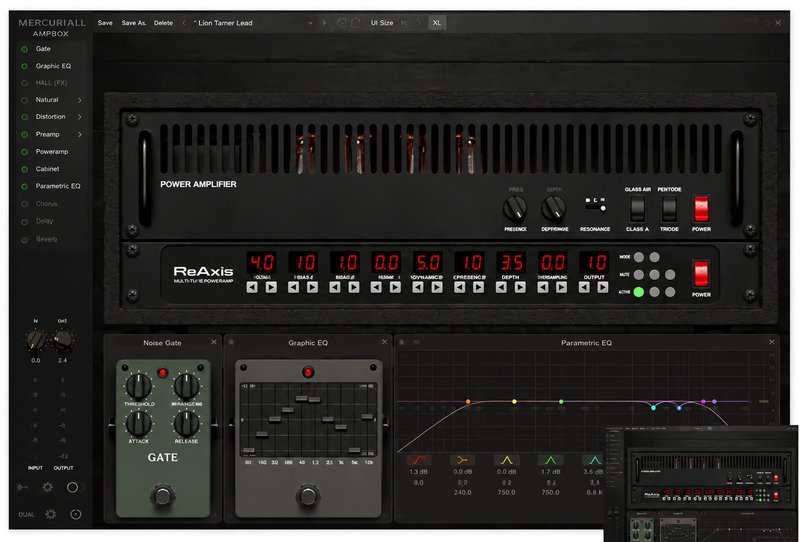The height and width of the screenshot is (542, 800).
Task: Expand the Preamp module chevron
Action: click(80, 135)
